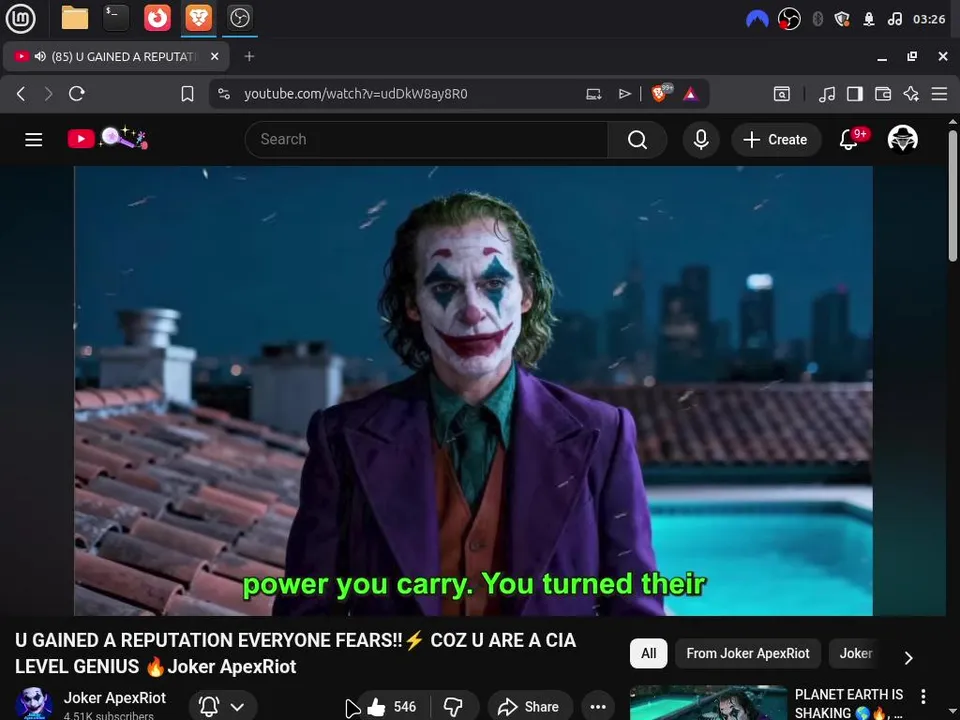Open the notifications bell in system tray
Viewport: 960px width, 720px height.
(869, 19)
